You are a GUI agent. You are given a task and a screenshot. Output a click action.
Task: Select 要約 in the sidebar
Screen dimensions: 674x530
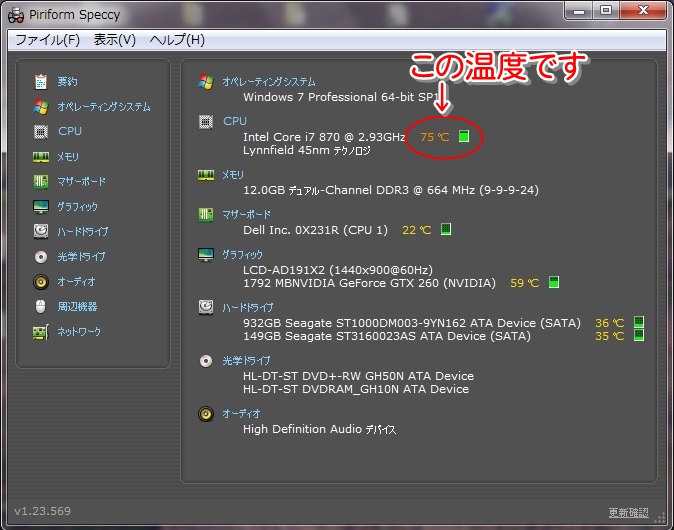(67, 82)
